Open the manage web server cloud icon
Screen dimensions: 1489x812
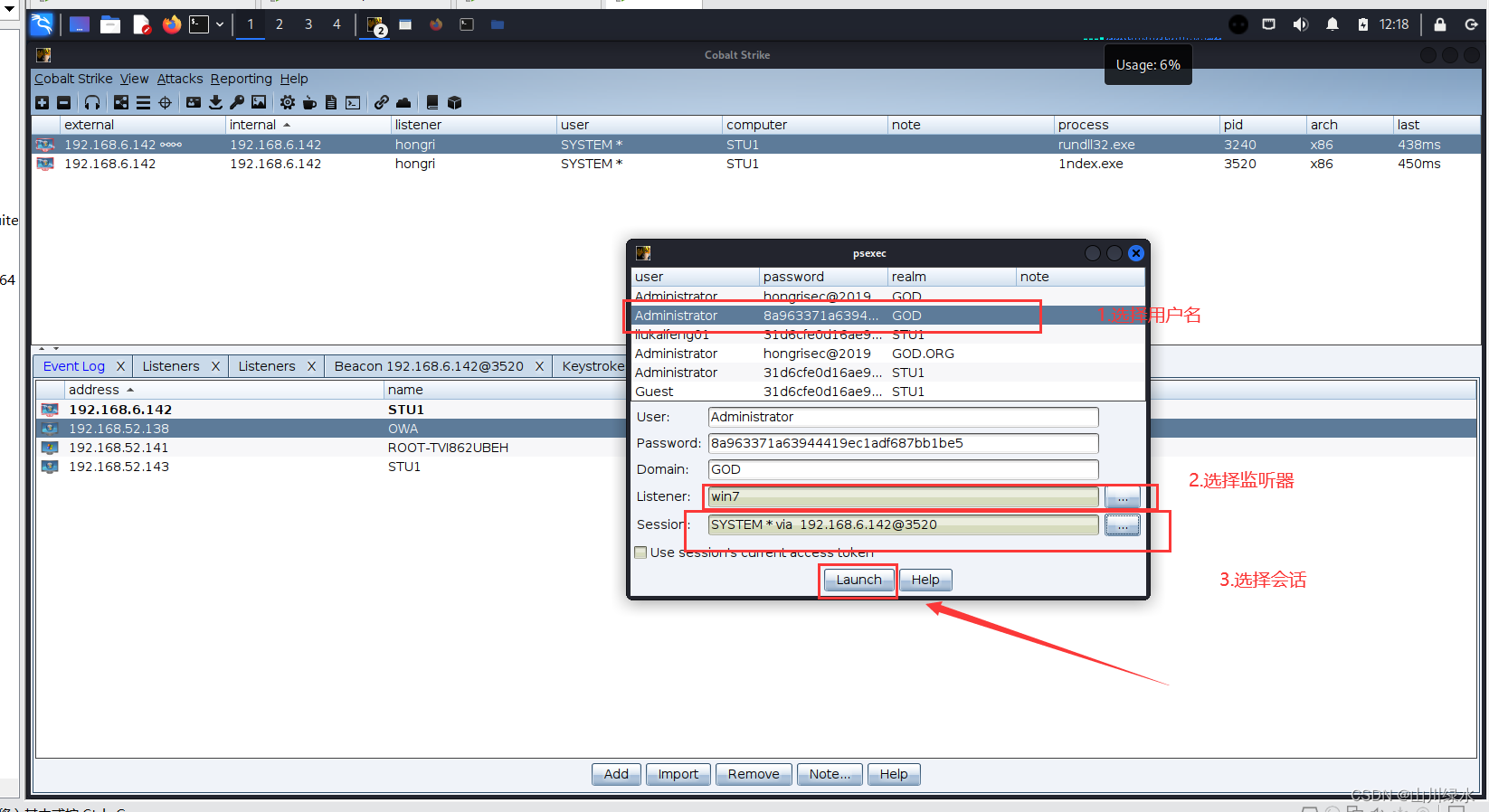(x=403, y=103)
